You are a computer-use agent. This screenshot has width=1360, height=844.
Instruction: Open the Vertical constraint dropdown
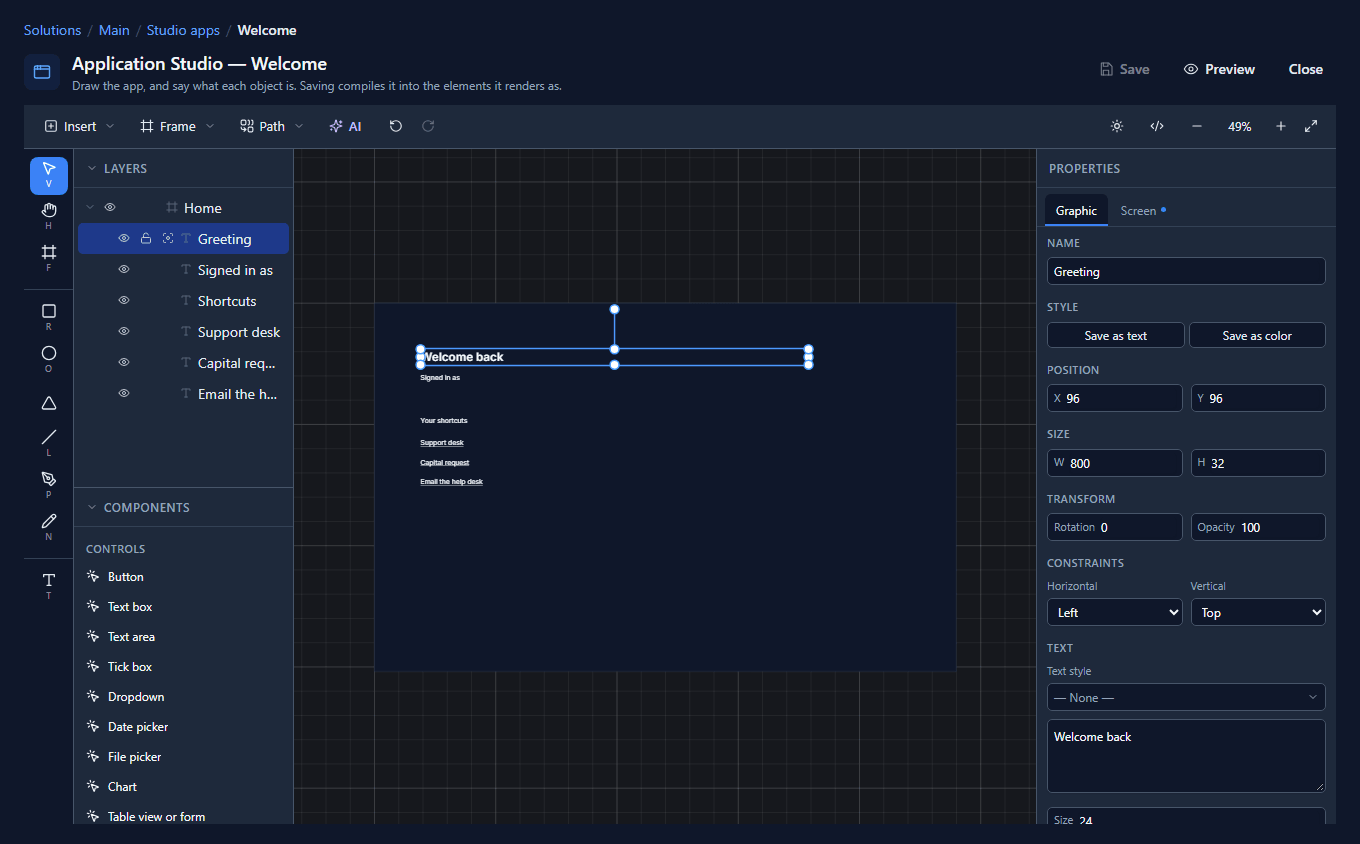[1258, 612]
